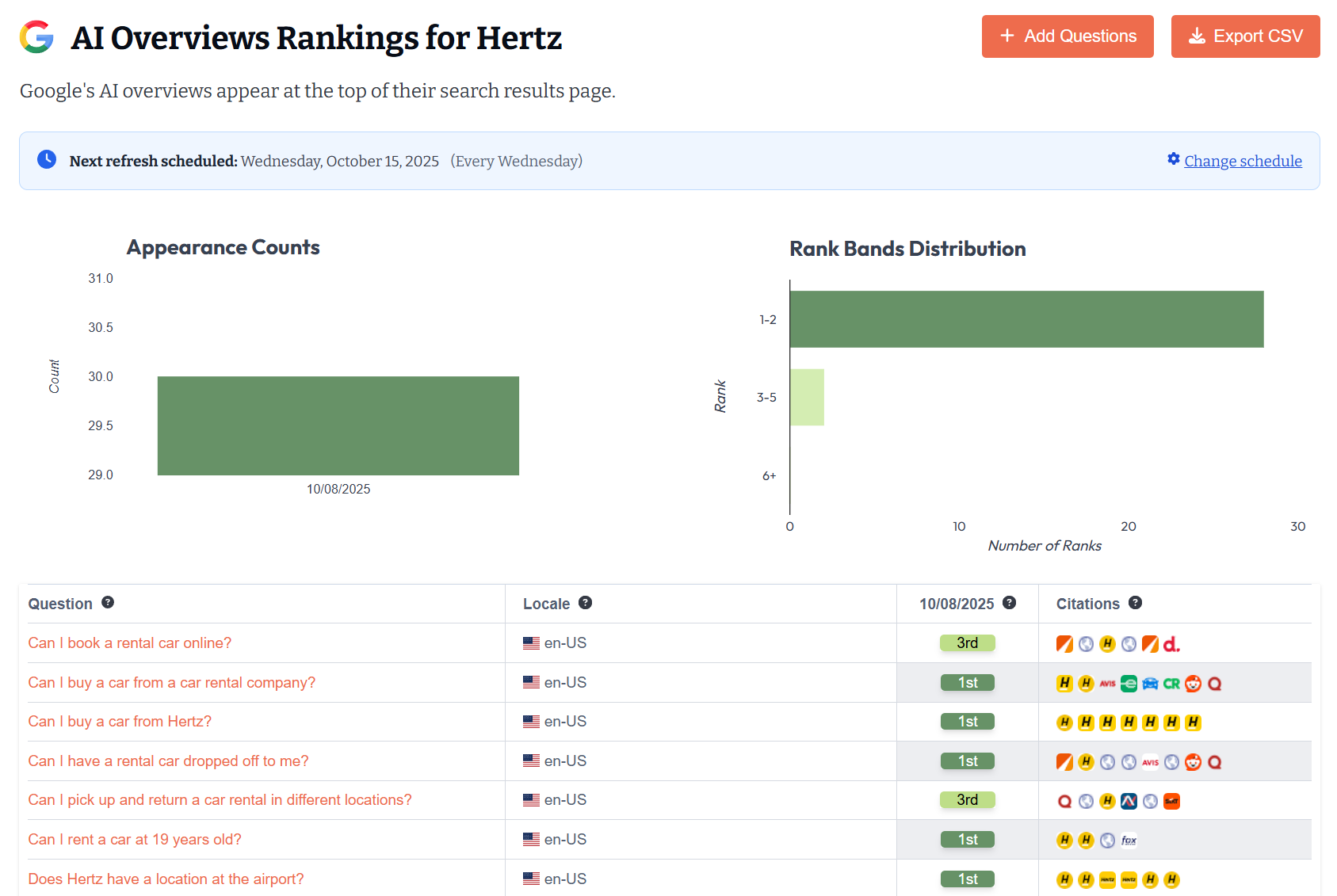
Task: Click the red 'd.' citation icon
Action: pyautogui.click(x=1171, y=644)
